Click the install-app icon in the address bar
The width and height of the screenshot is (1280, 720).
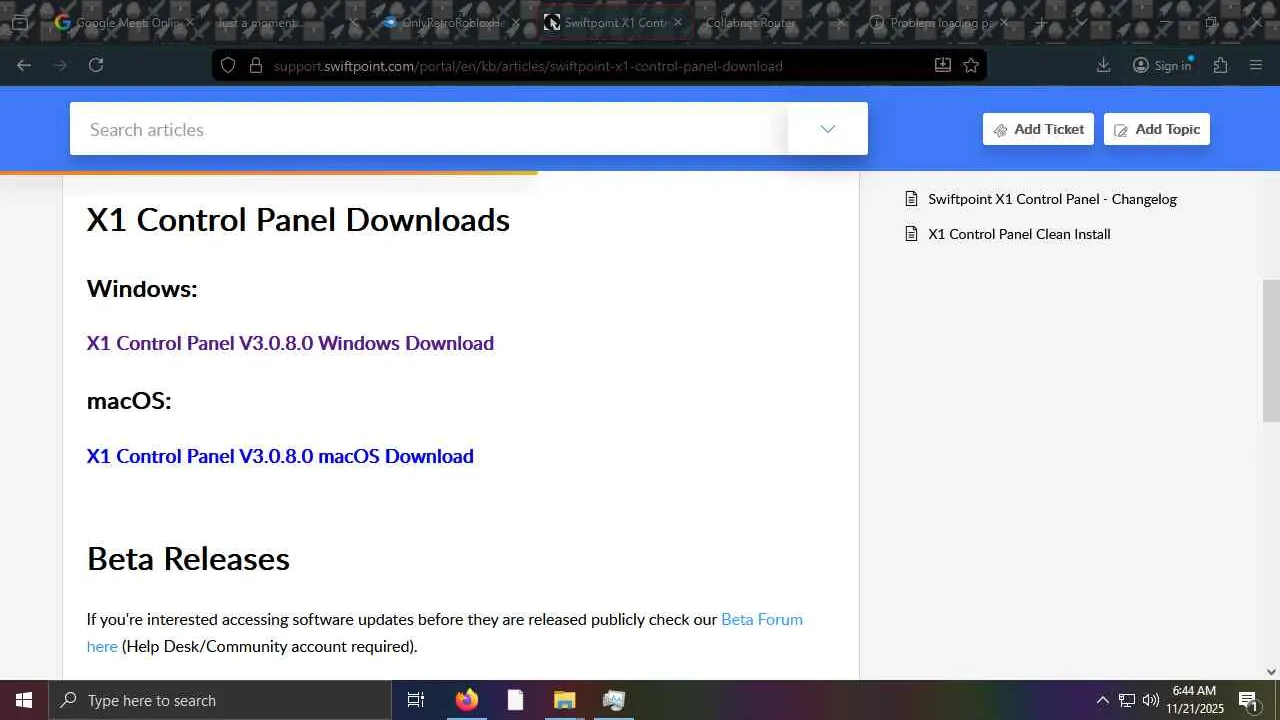[943, 65]
